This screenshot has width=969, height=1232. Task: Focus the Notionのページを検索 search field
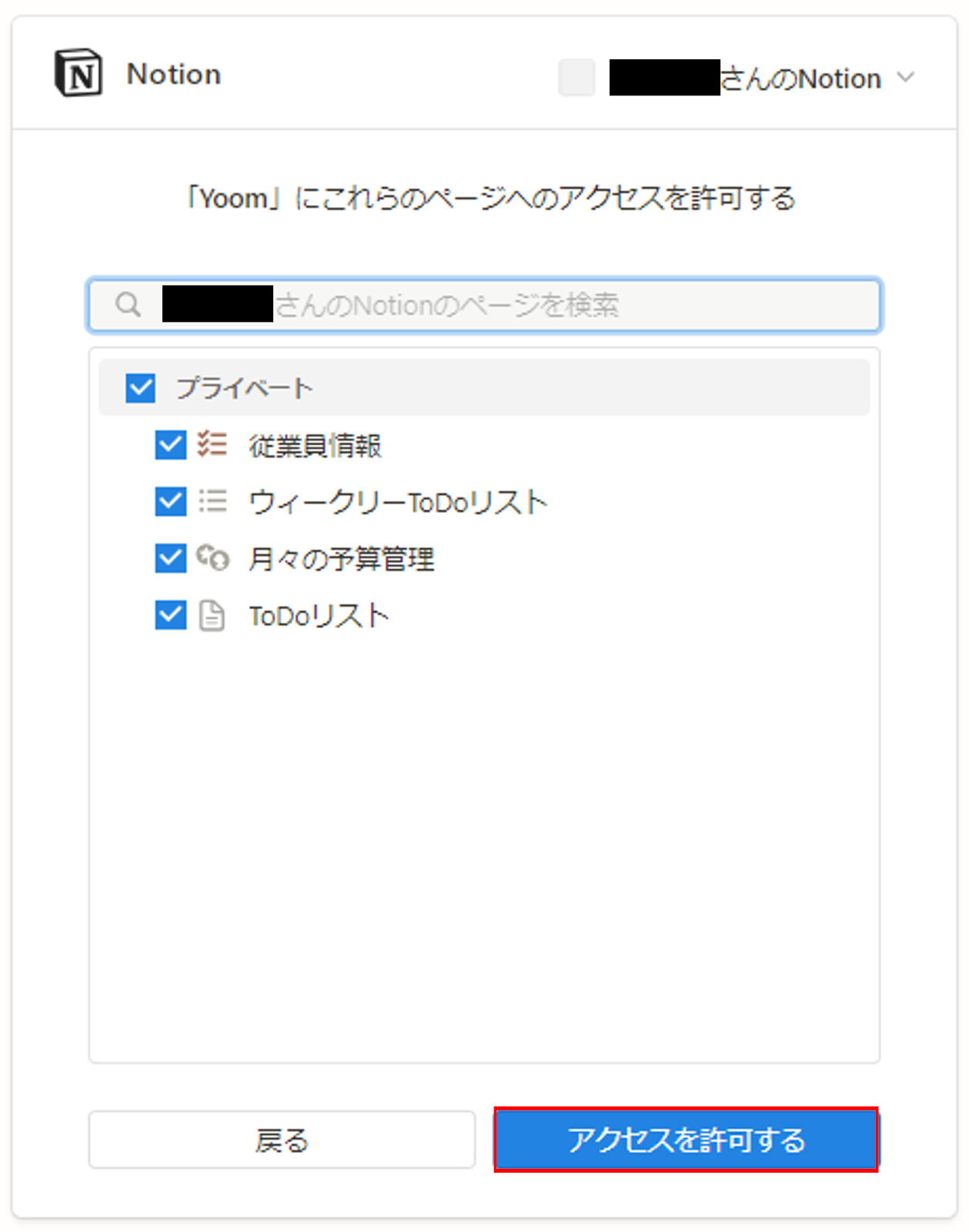click(x=484, y=305)
